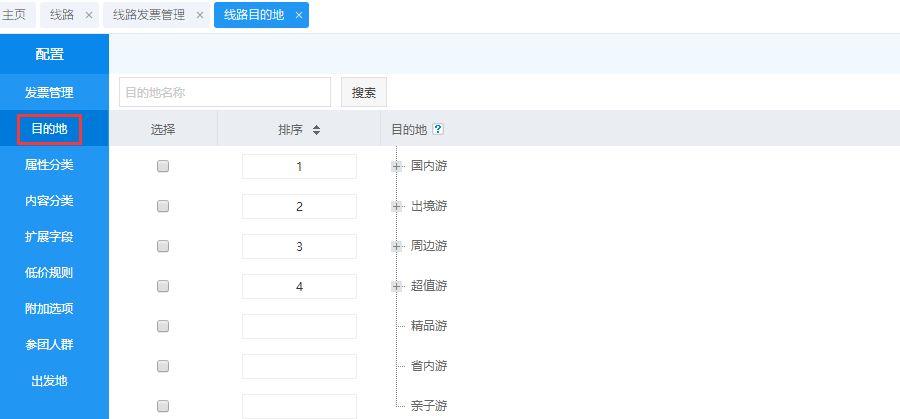Image resolution: width=900 pixels, height=419 pixels.
Task: Expand the 周边游 tree node
Action: click(397, 246)
